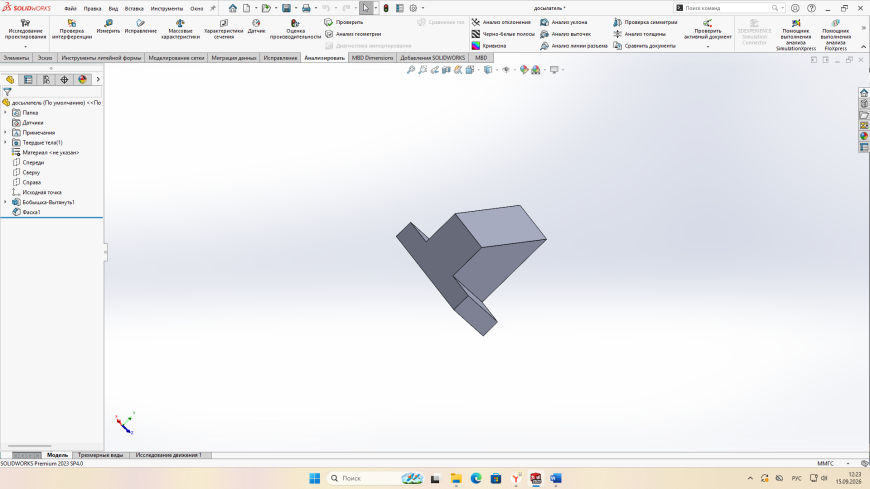This screenshot has width=870, height=489.
Task: Open the Options gear icon
Action: click(x=413, y=8)
